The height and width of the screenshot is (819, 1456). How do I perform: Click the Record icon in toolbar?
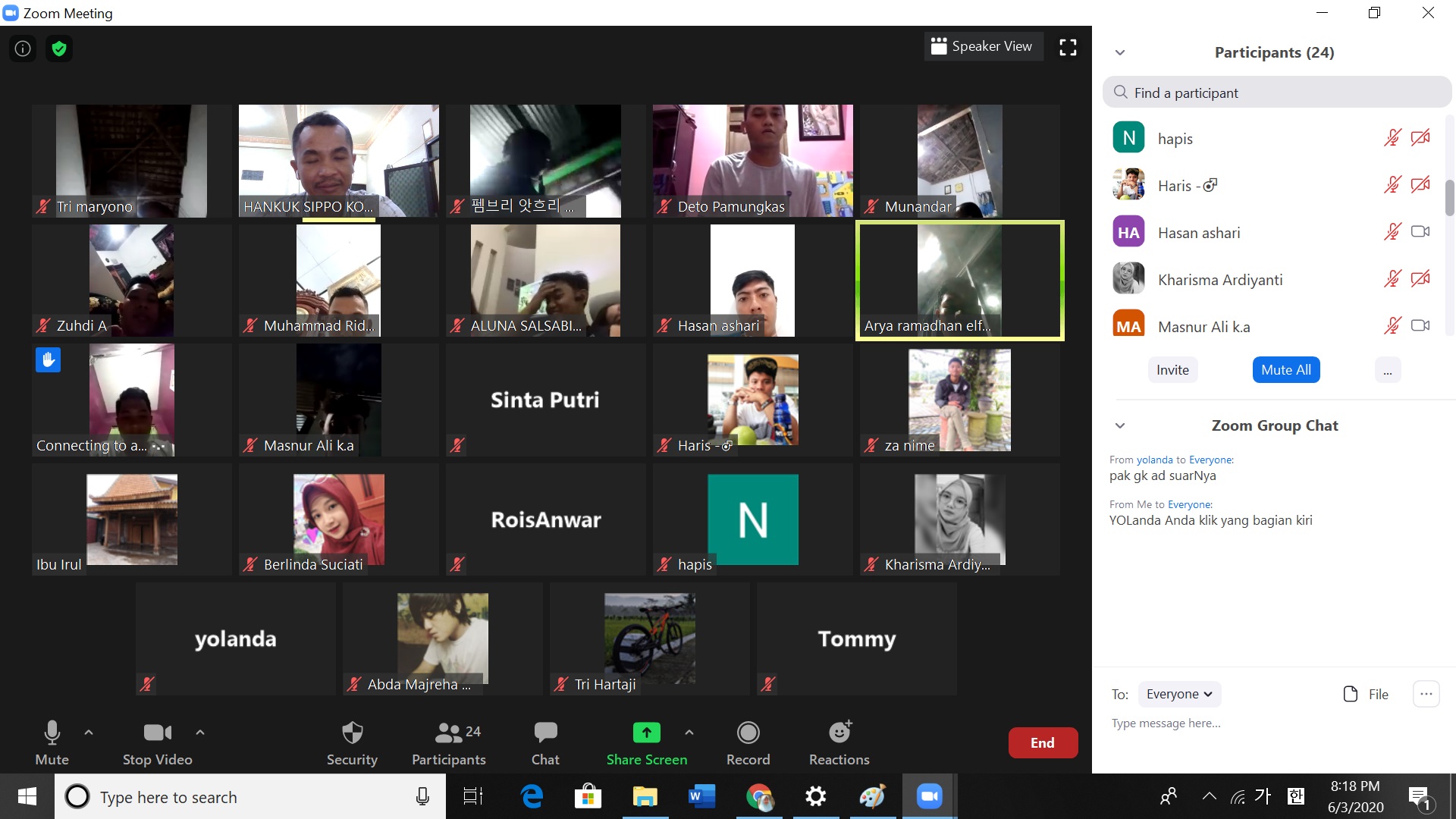[748, 733]
